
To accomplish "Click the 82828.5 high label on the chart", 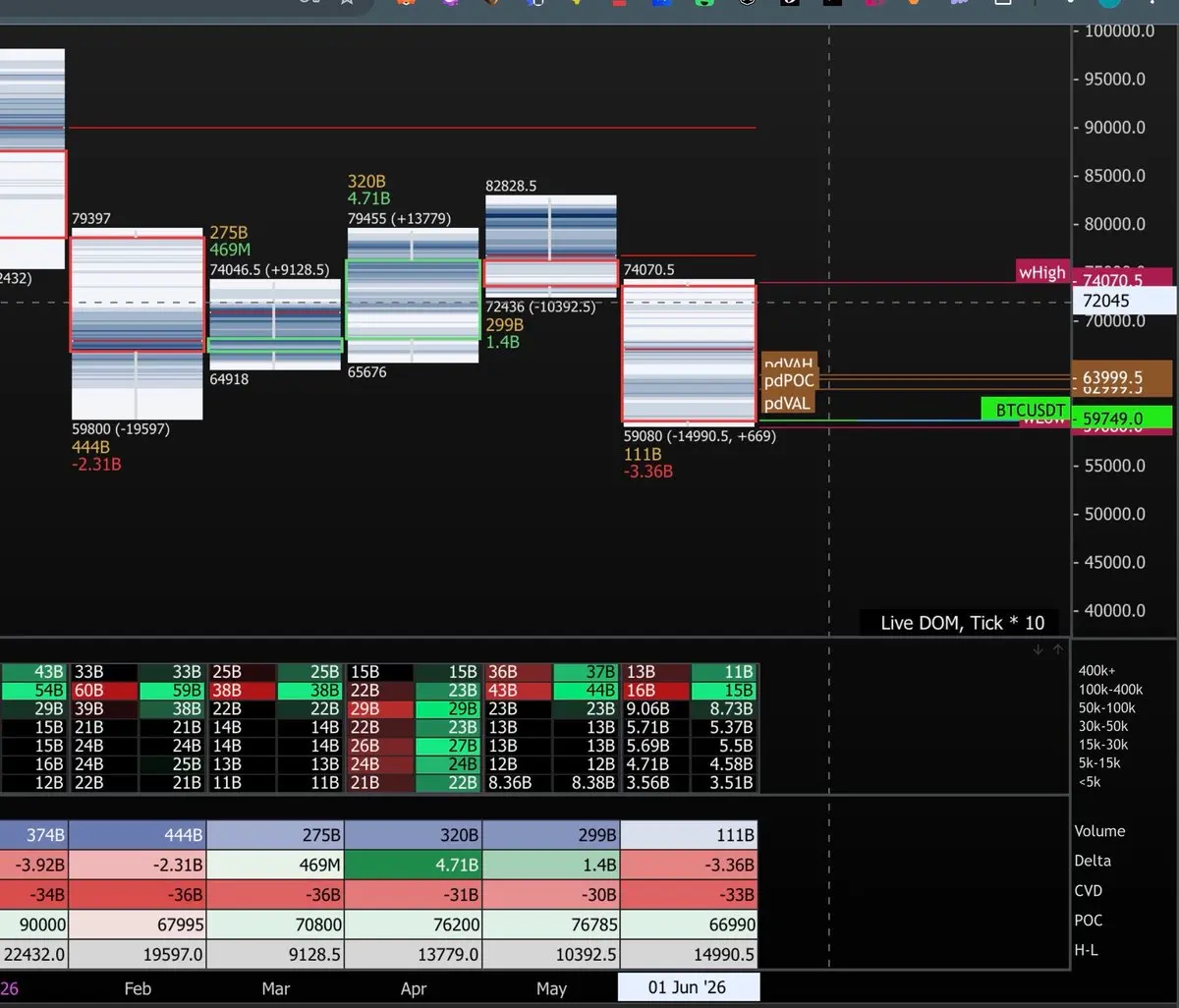I will 511,186.
